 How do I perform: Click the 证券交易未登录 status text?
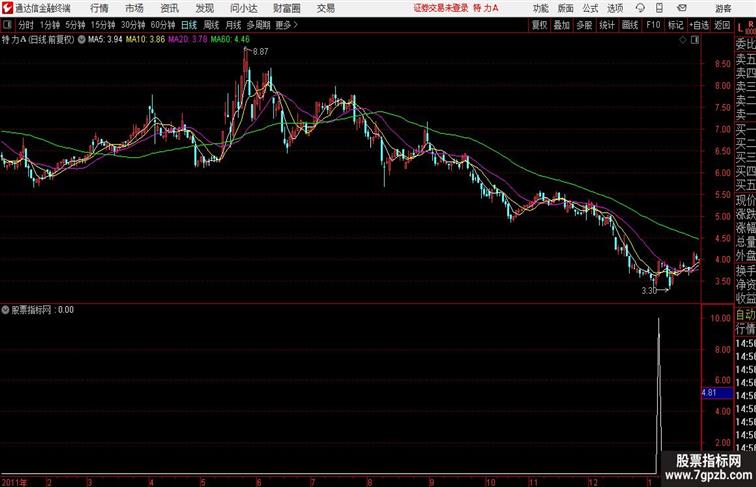(x=441, y=8)
